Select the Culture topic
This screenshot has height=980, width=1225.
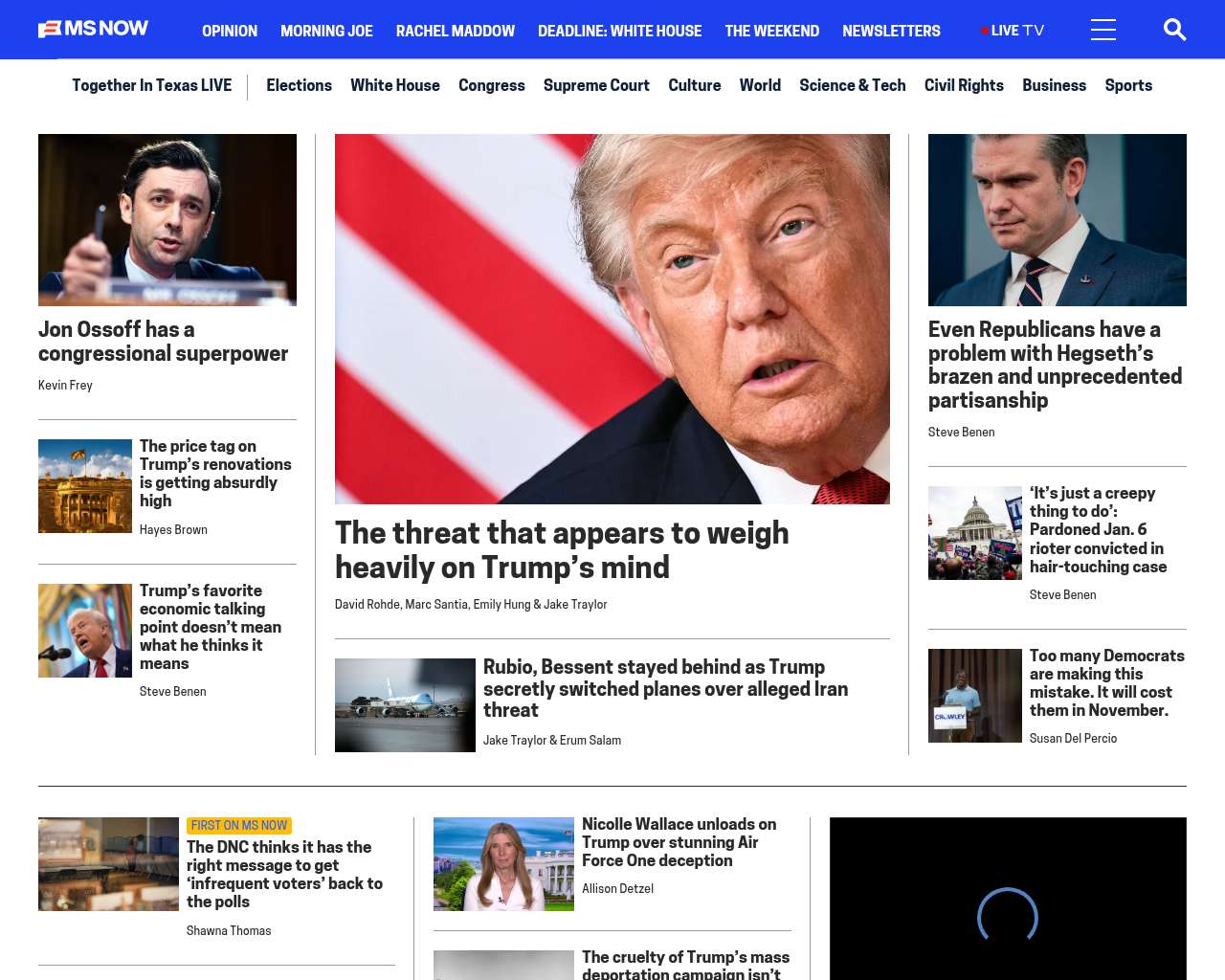pyautogui.click(x=695, y=85)
